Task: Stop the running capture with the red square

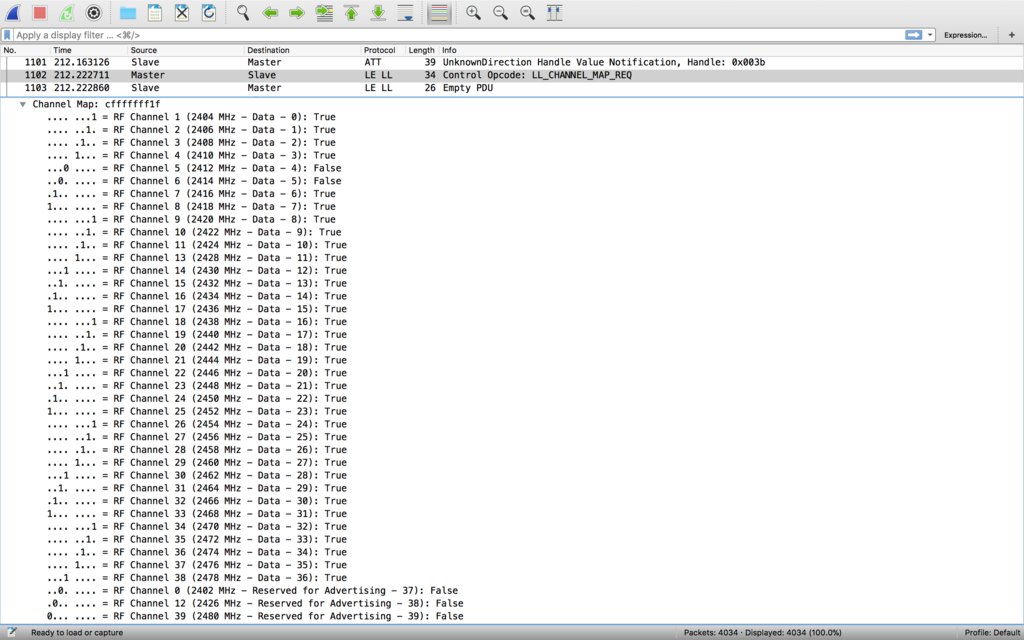Action: [x=40, y=12]
